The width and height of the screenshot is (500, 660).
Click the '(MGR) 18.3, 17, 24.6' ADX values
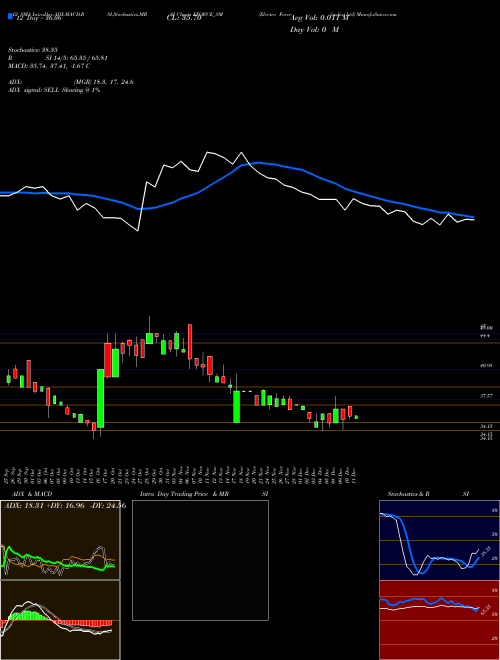point(104,82)
